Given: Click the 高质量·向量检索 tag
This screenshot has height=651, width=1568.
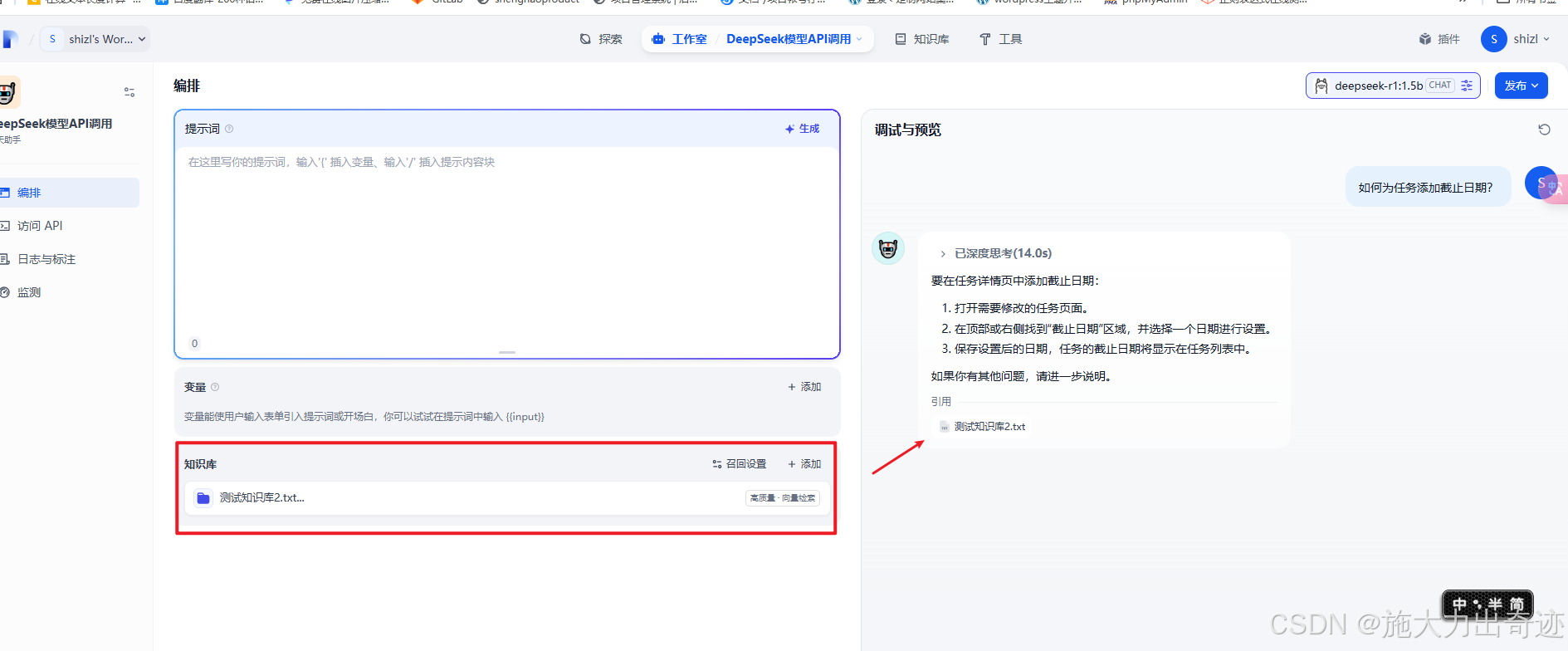Looking at the screenshot, I should click(783, 498).
